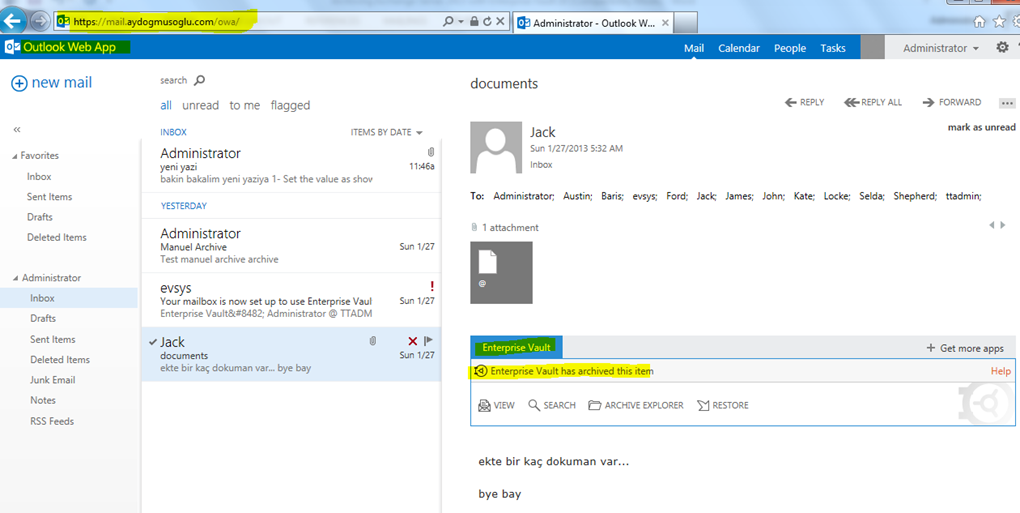
Task: Open Sent Items under Favorites
Action: [x=49, y=197]
